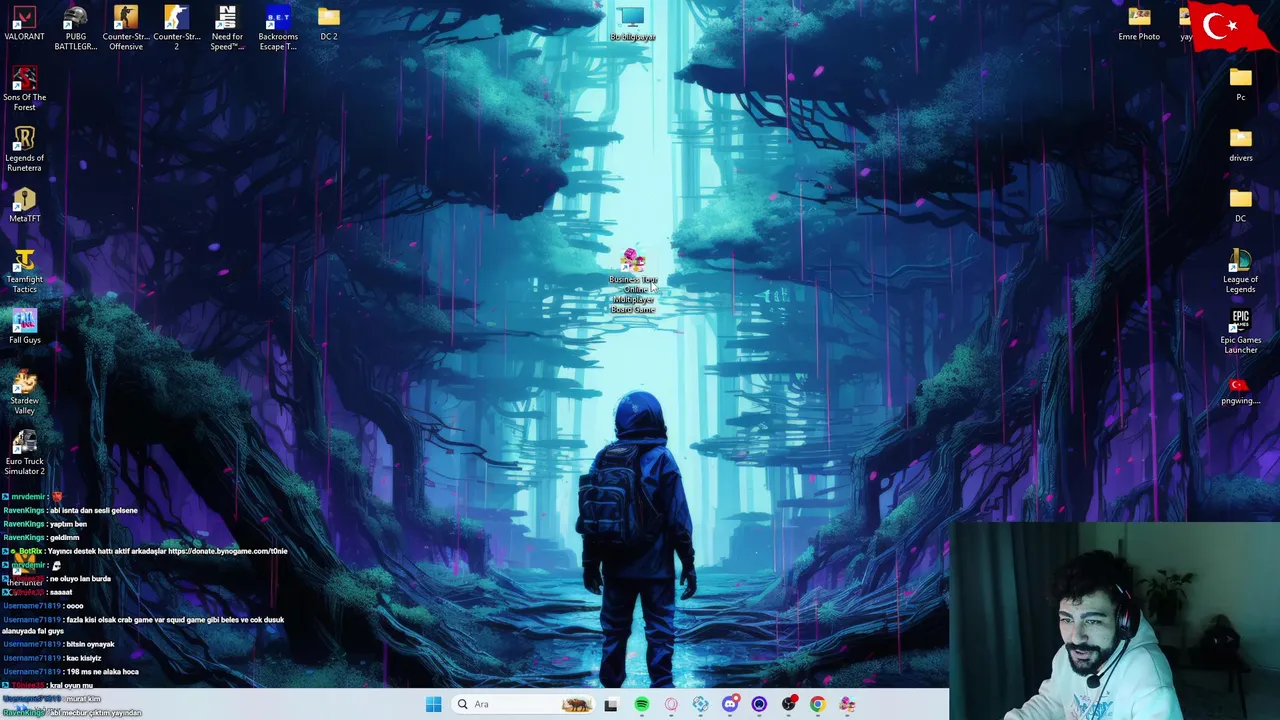Click the Ara taskbar search box
Screen dimensions: 1280x720
pyautogui.click(x=525, y=704)
